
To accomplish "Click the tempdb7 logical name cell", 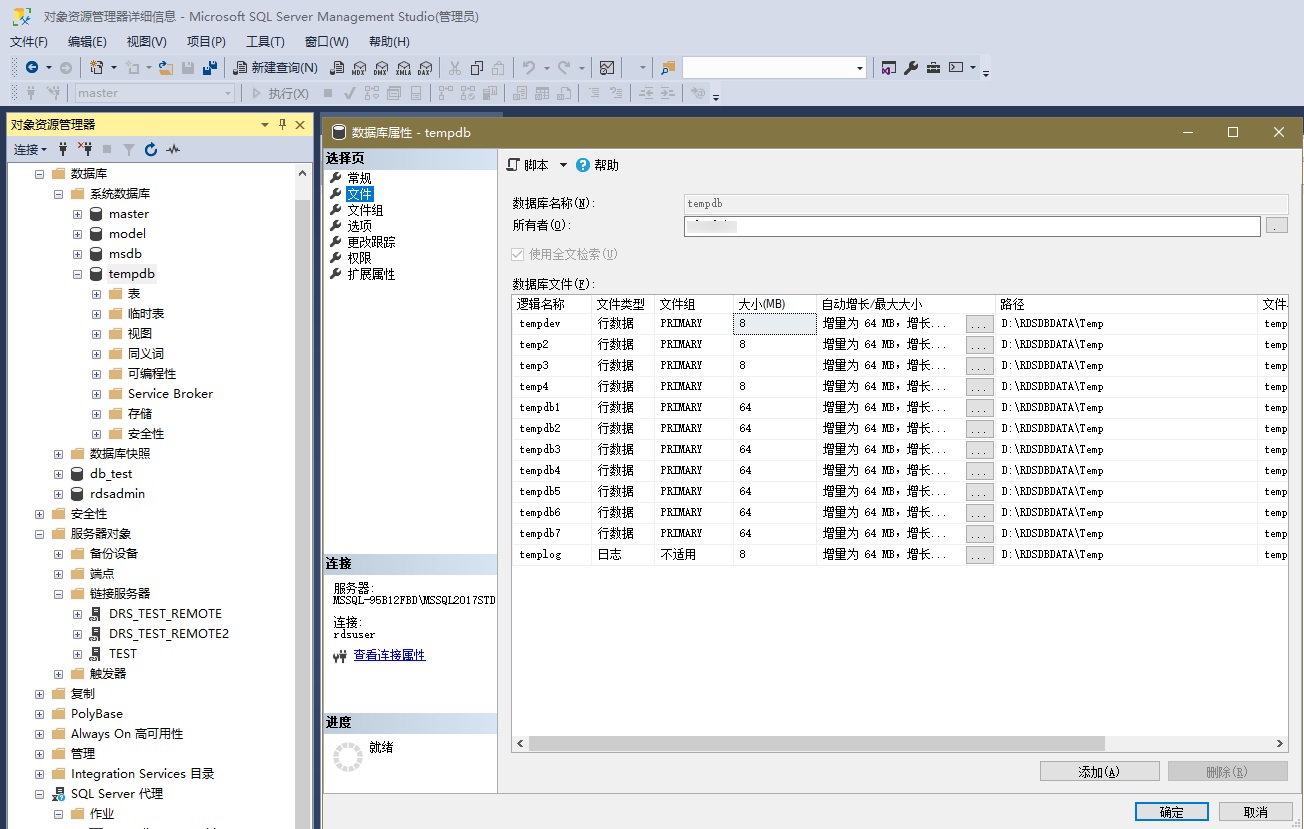I will [552, 534].
